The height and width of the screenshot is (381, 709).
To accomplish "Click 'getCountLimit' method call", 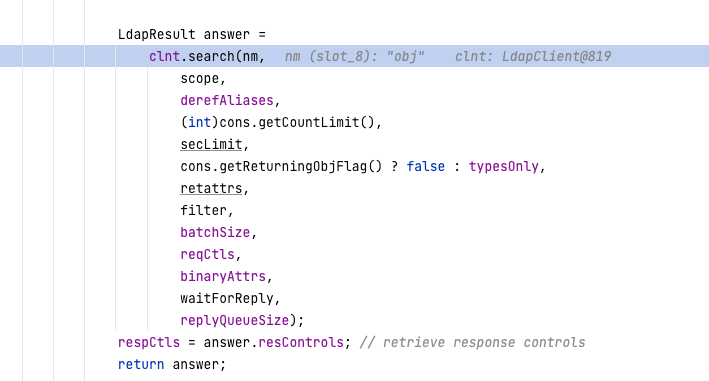I will (x=309, y=122).
